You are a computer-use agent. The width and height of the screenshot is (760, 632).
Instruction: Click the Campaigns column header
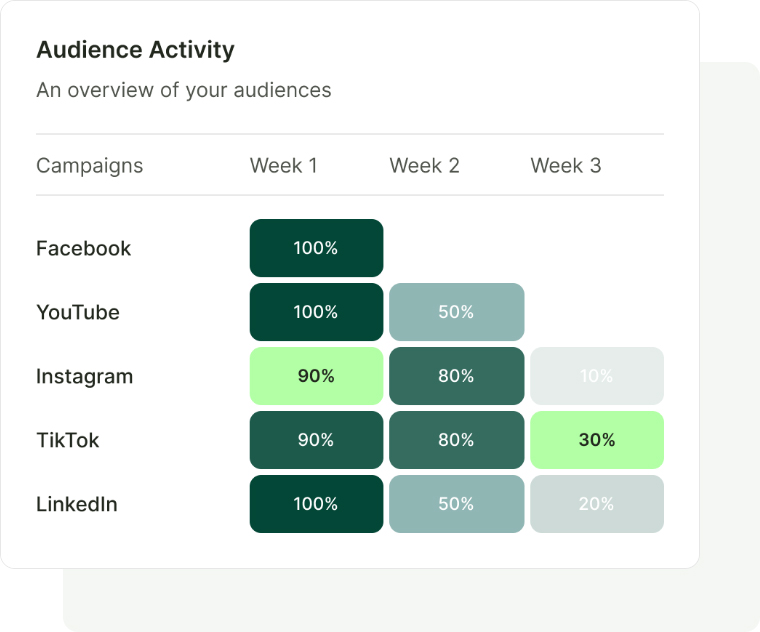90,166
